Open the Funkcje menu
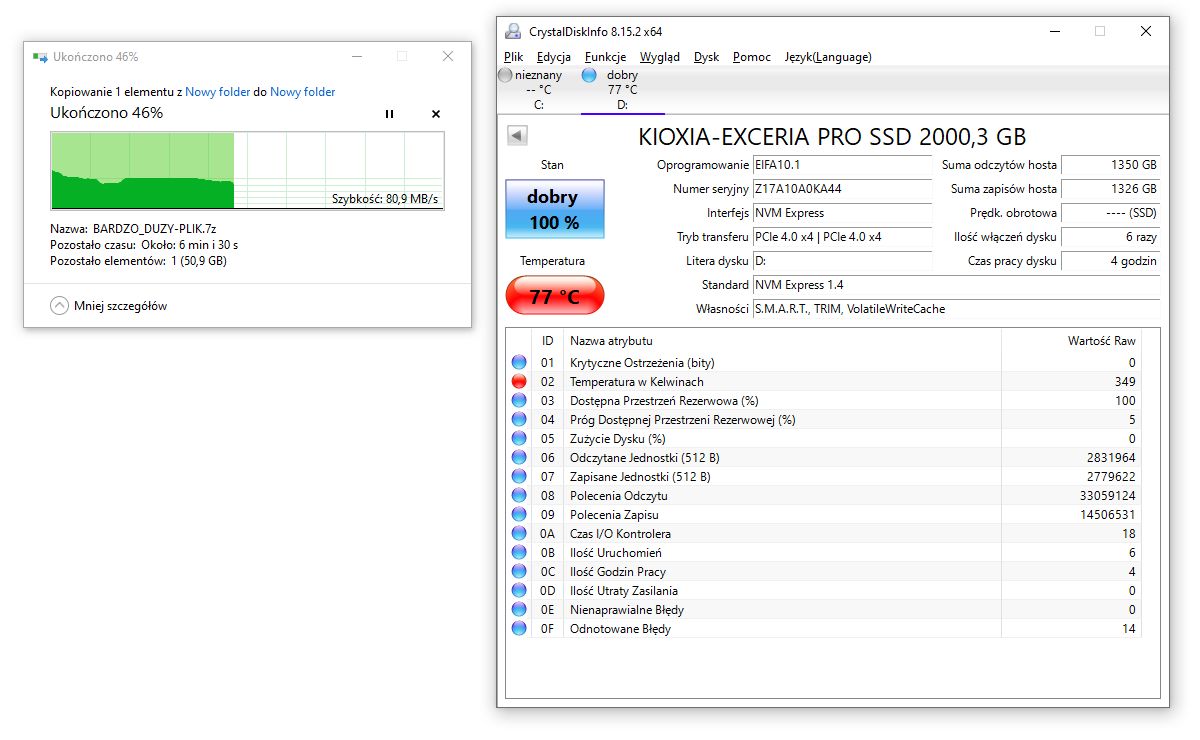Screen dimensions: 1200x740 [x=605, y=57]
